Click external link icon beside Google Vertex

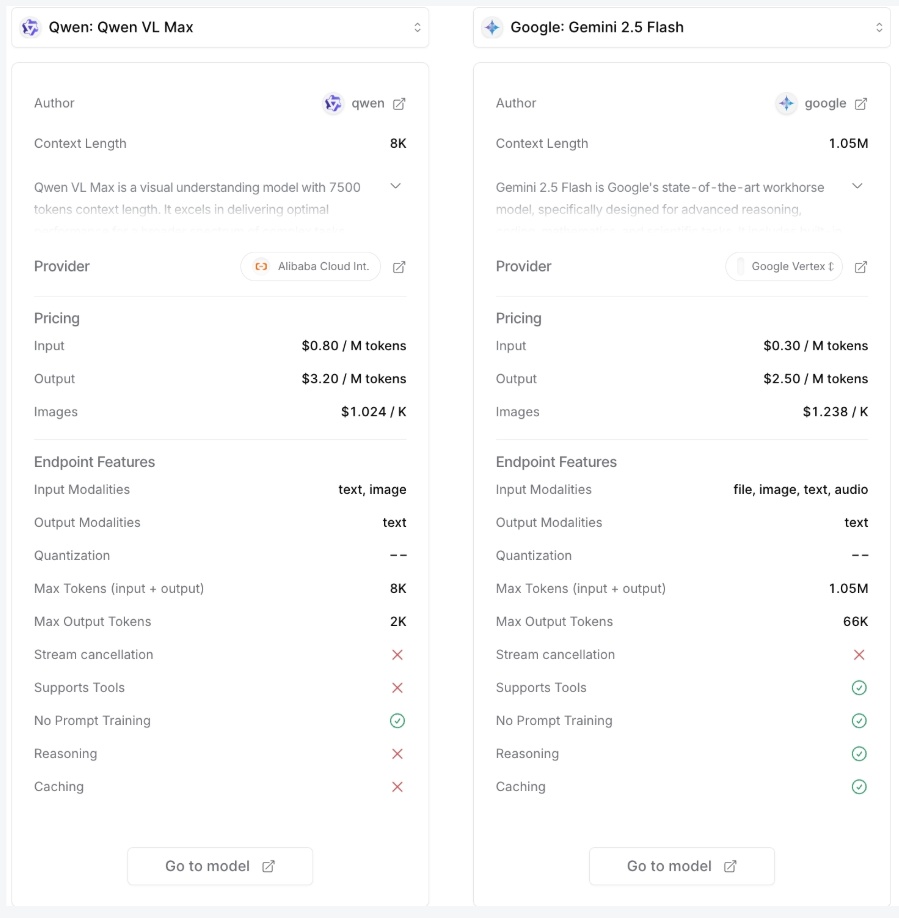coord(861,267)
